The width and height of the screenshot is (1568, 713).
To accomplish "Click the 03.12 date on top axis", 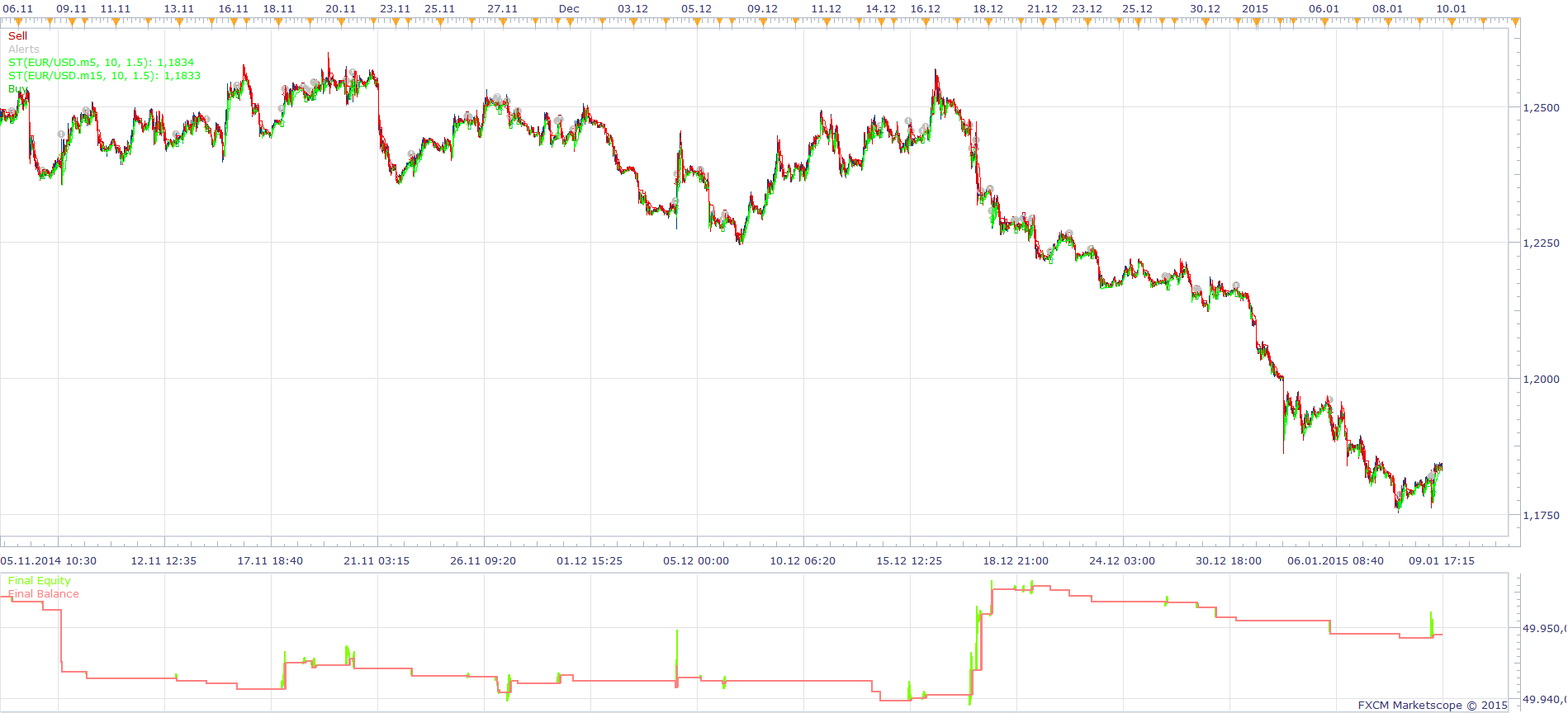I will [632, 9].
